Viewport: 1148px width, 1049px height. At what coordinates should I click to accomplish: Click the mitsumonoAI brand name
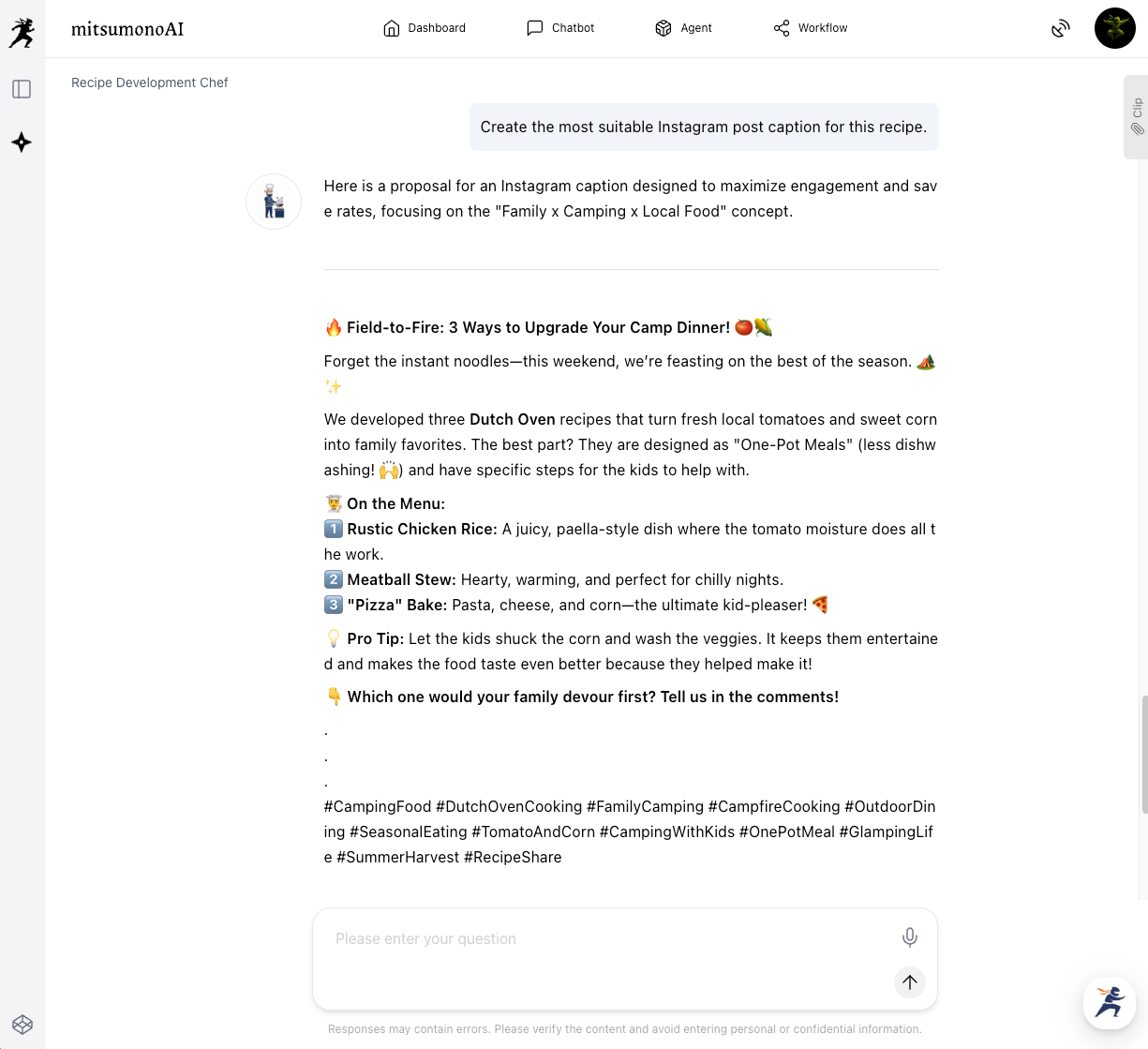click(127, 29)
